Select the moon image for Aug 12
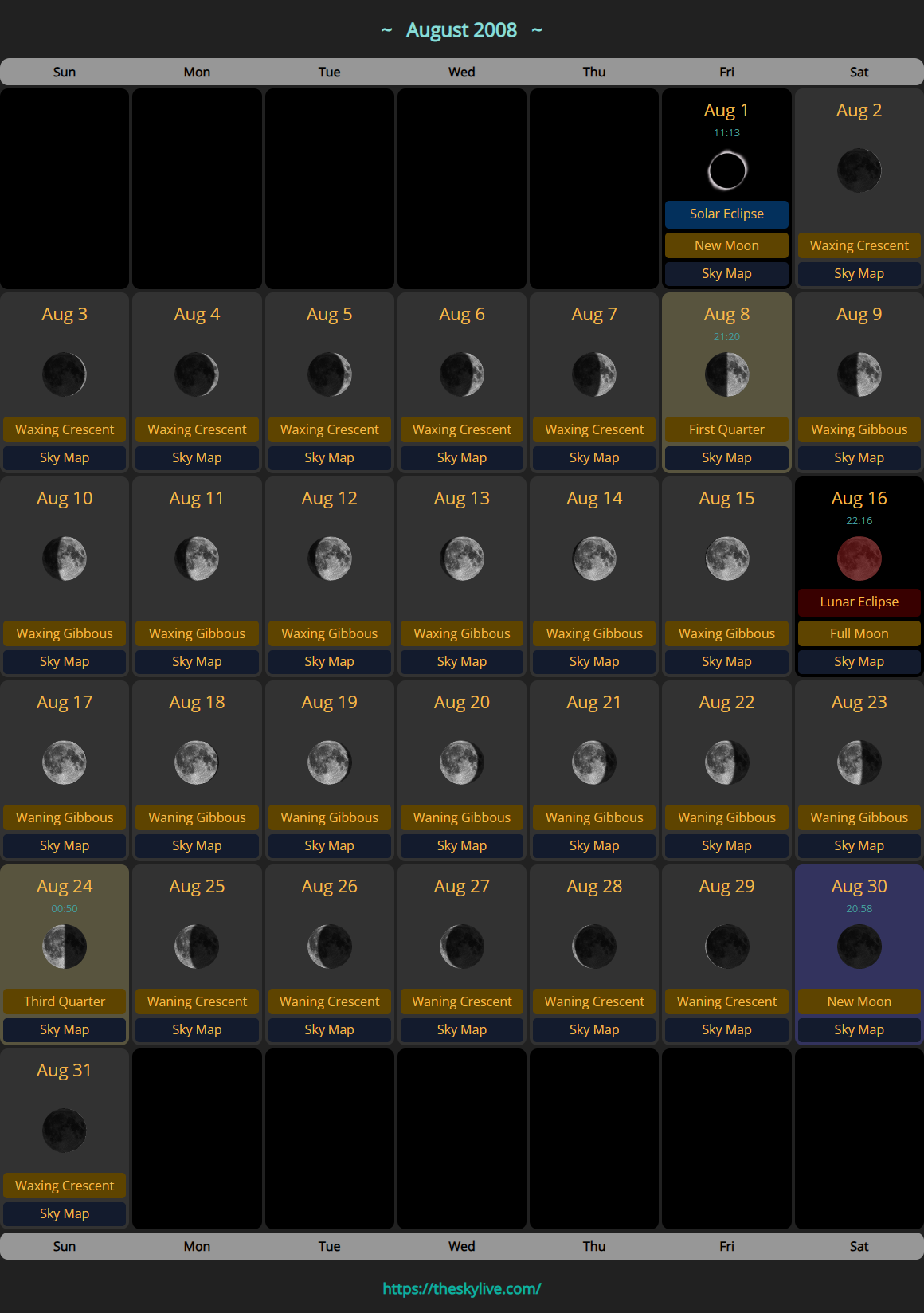Image resolution: width=924 pixels, height=1313 pixels. 329,559
